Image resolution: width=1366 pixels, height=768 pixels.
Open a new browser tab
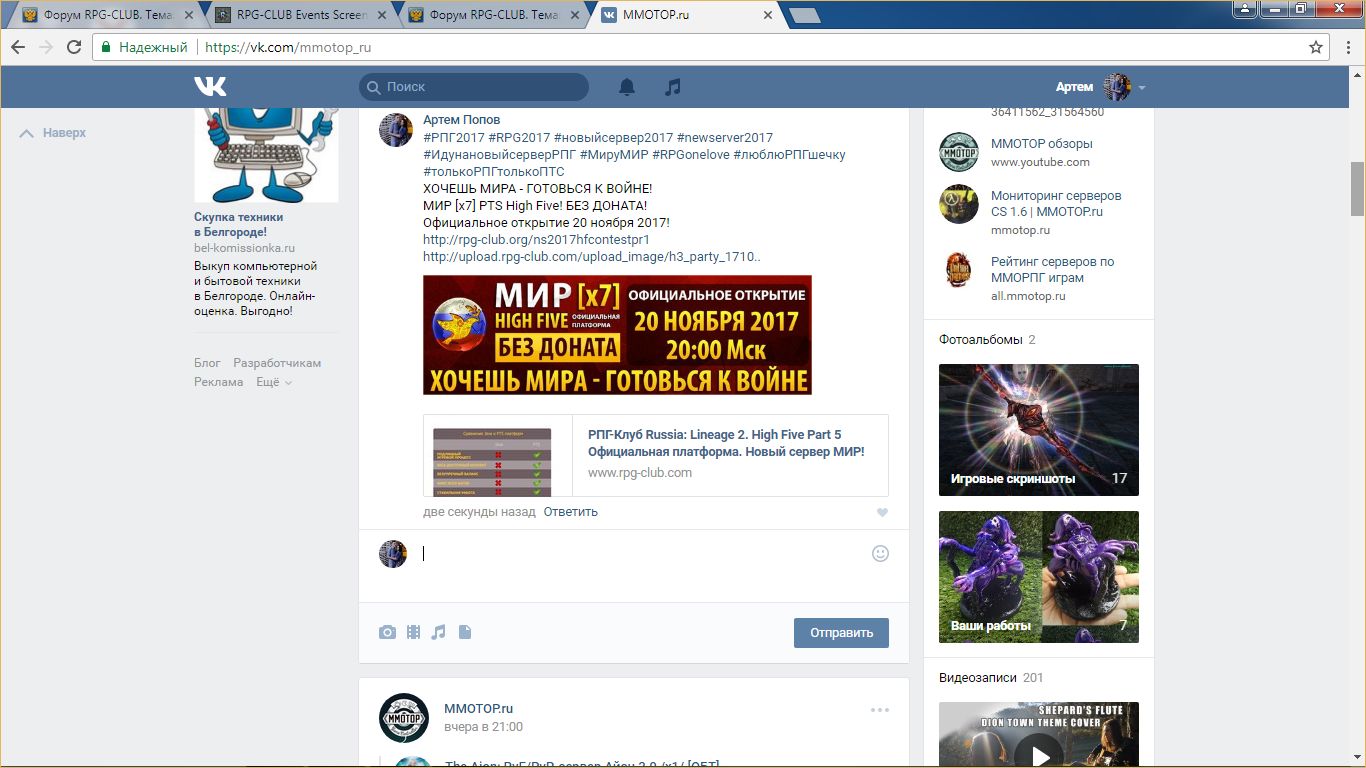pyautogui.click(x=803, y=15)
